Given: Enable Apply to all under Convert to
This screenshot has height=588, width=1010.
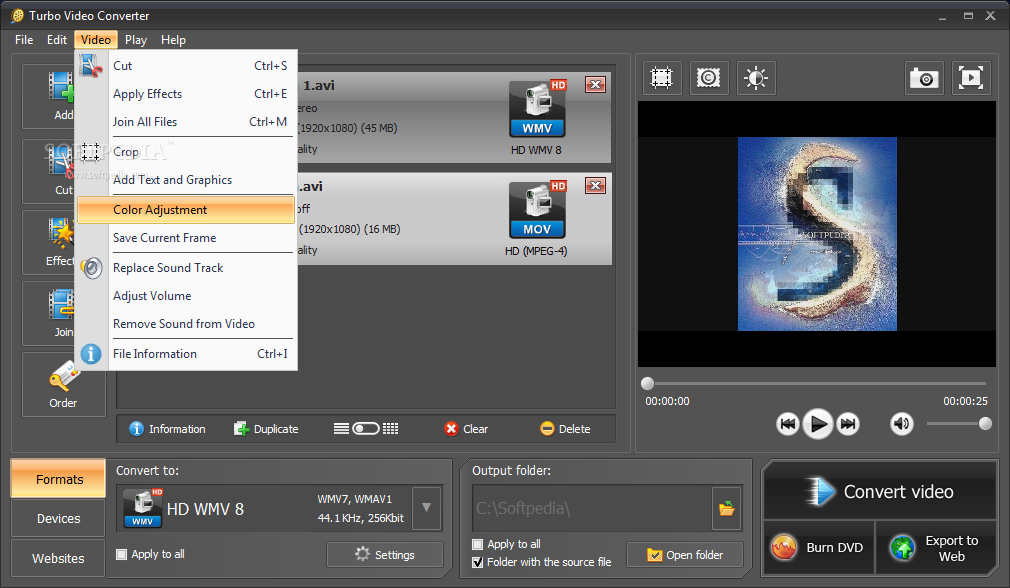Looking at the screenshot, I should [121, 554].
